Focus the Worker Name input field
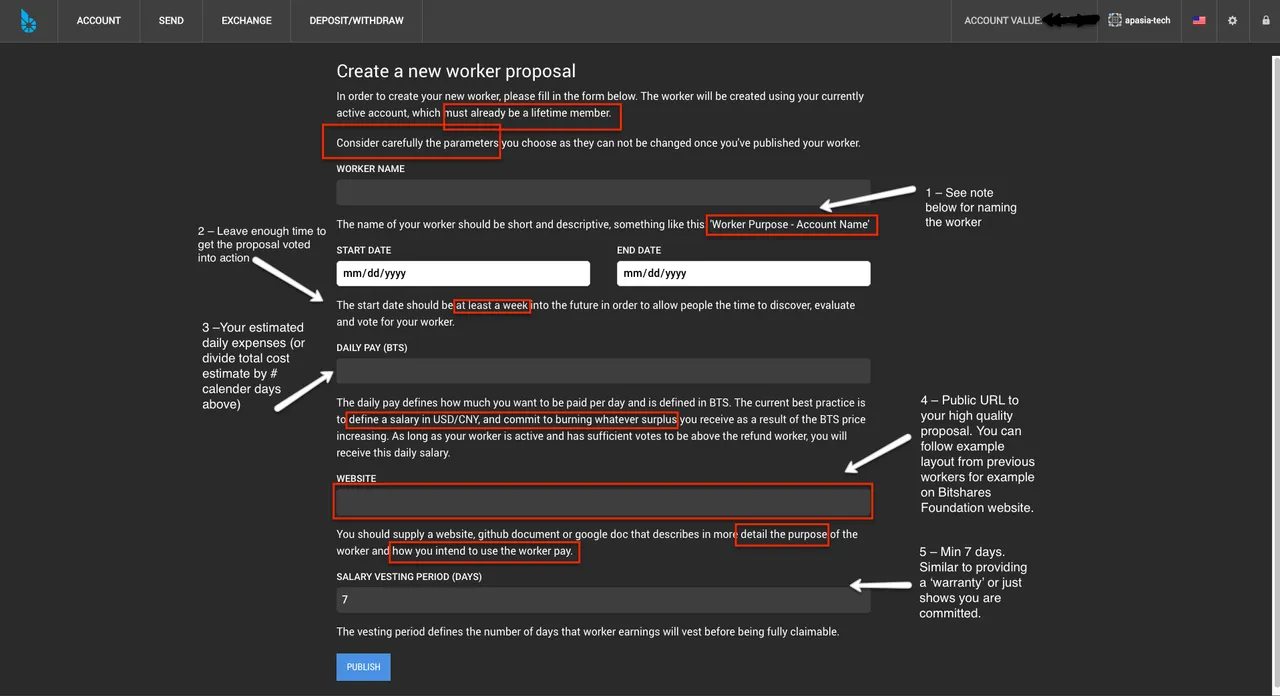Image resolution: width=1280 pixels, height=696 pixels. point(603,193)
